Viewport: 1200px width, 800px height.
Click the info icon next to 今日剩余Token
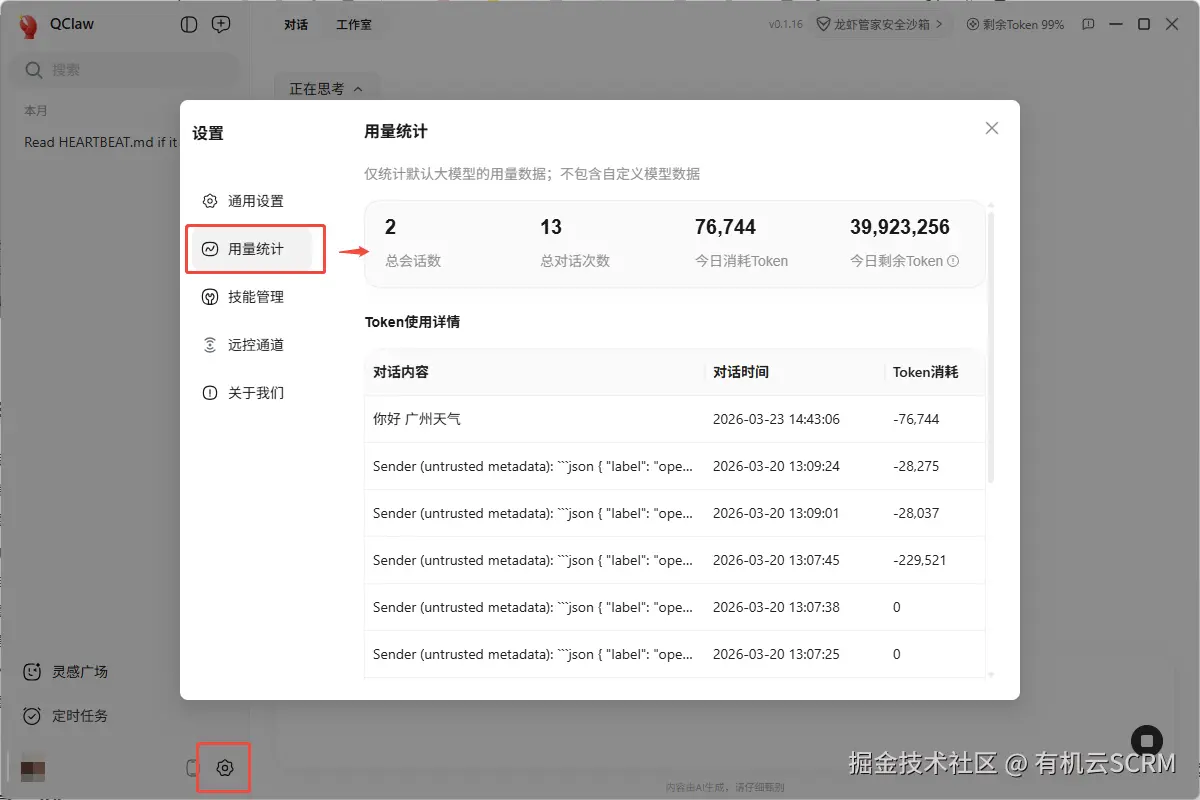pyautogui.click(x=953, y=261)
